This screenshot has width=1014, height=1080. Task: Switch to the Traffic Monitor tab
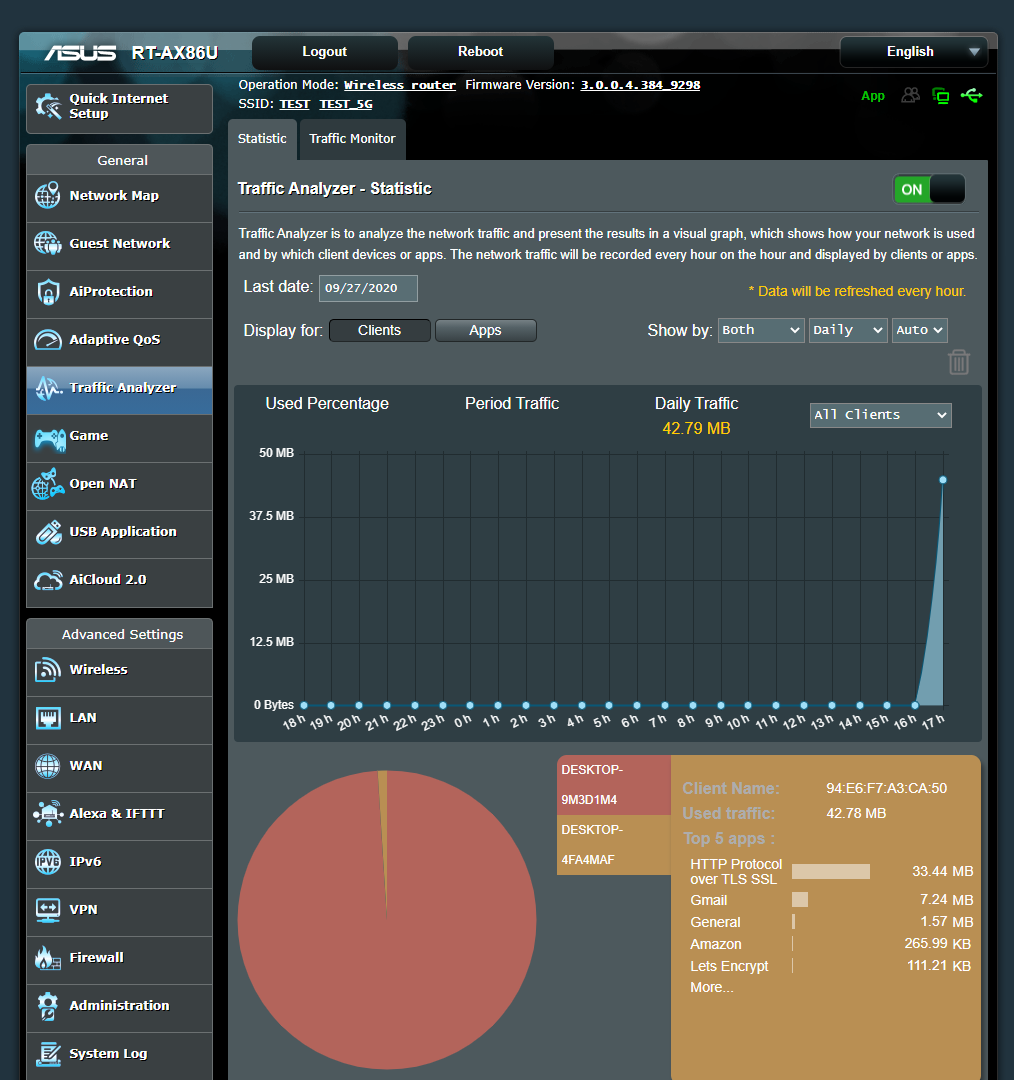pyautogui.click(x=352, y=139)
